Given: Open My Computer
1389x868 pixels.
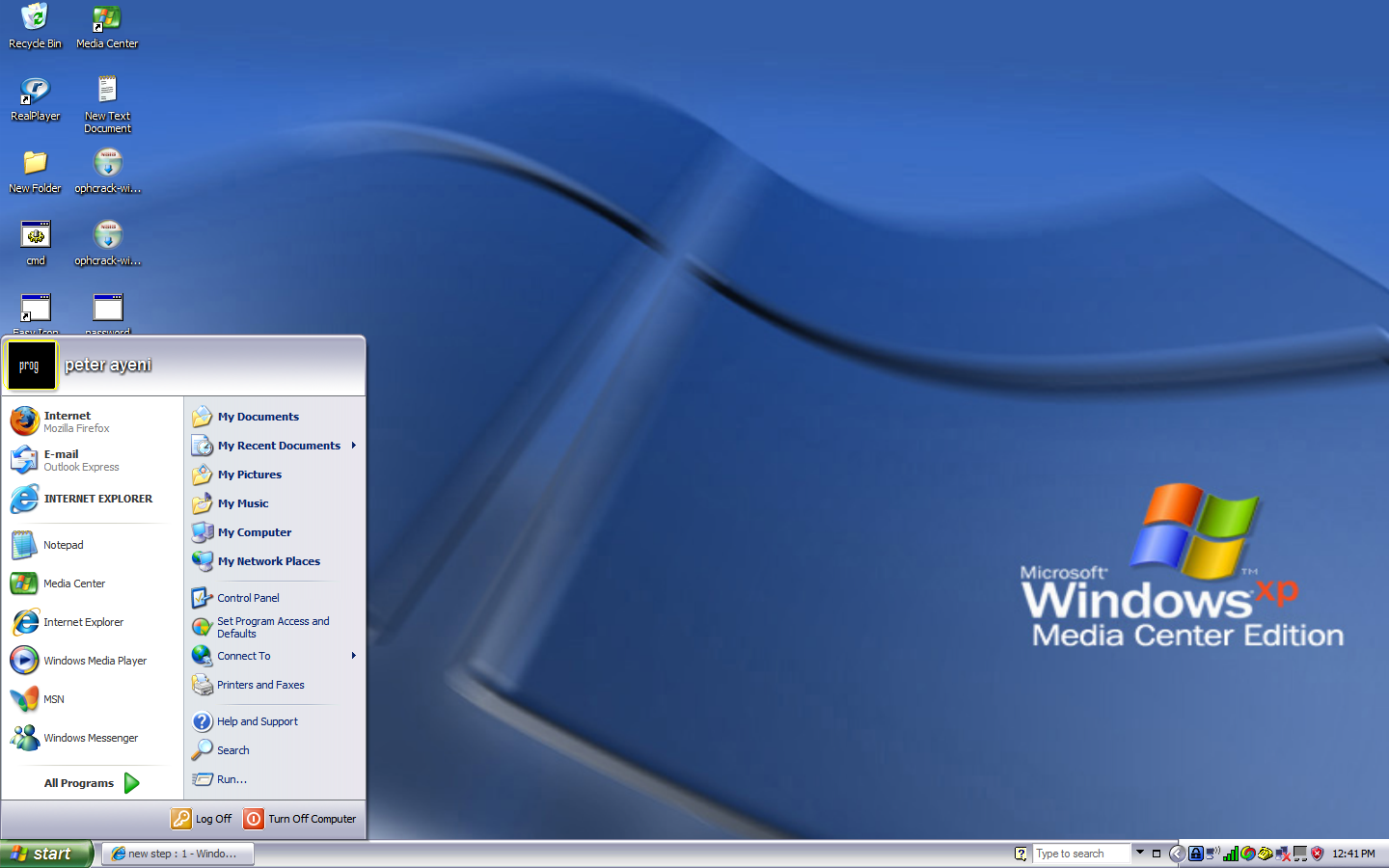Looking at the screenshot, I should (275, 532).
